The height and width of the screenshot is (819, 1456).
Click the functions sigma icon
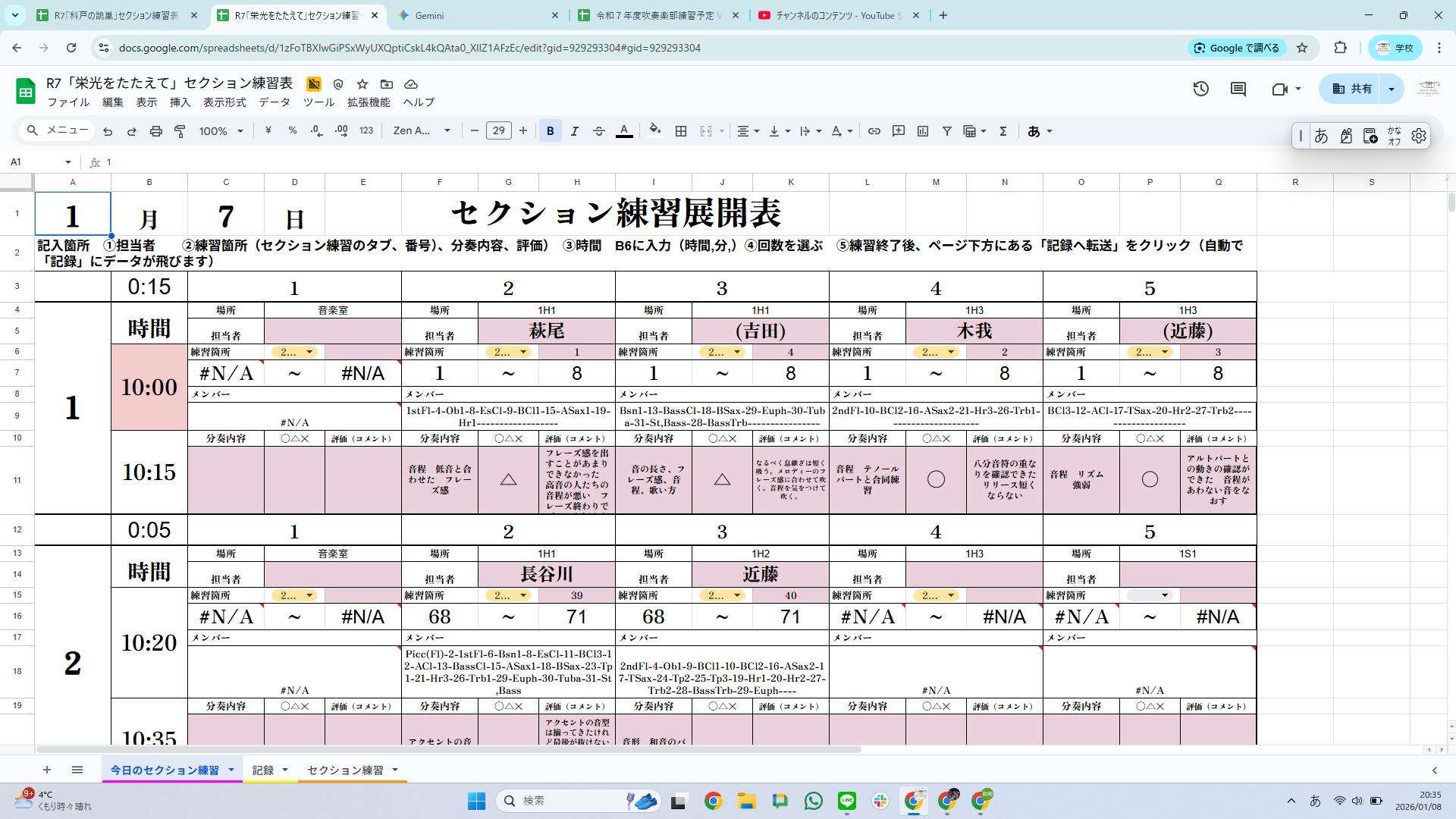click(1003, 131)
